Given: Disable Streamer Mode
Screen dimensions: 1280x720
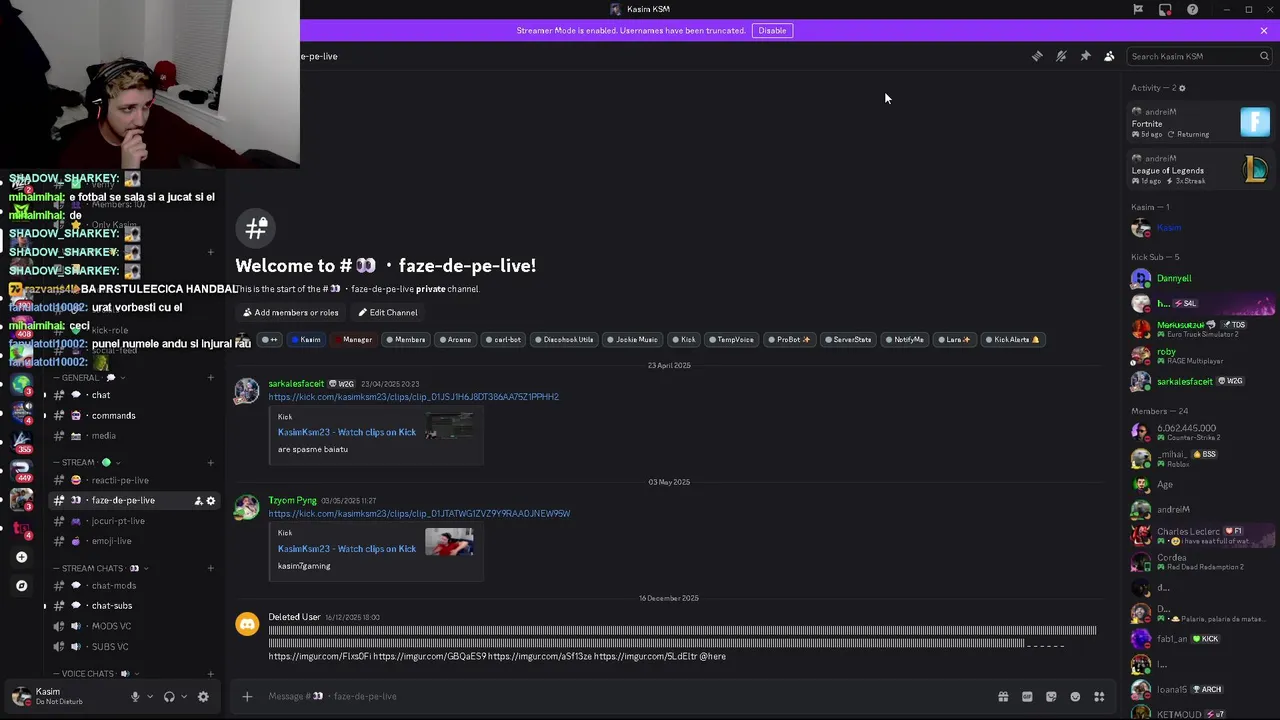Looking at the screenshot, I should pyautogui.click(x=772, y=30).
